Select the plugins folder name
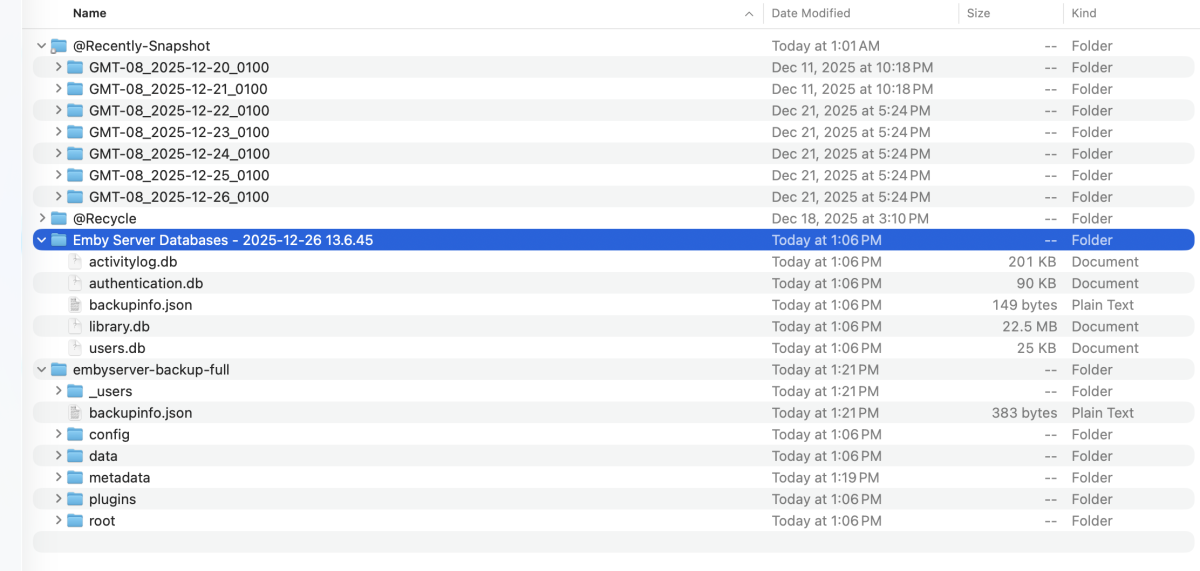The image size is (1200, 571). 112,499
